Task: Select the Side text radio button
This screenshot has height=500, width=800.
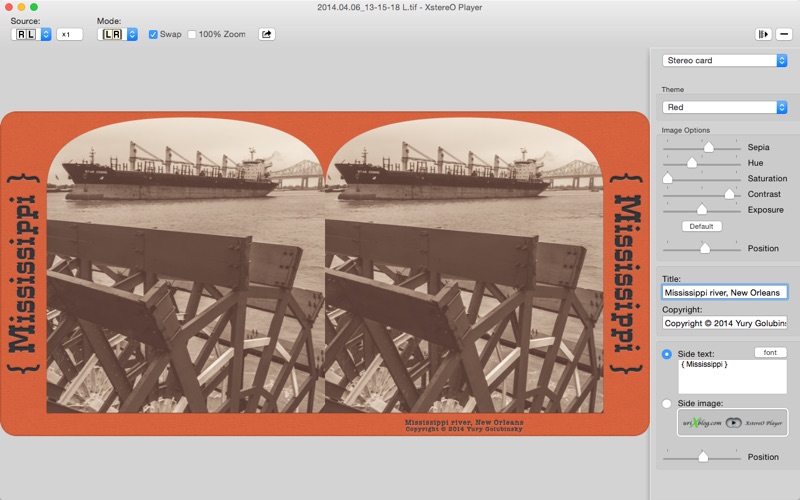Action: coord(666,354)
